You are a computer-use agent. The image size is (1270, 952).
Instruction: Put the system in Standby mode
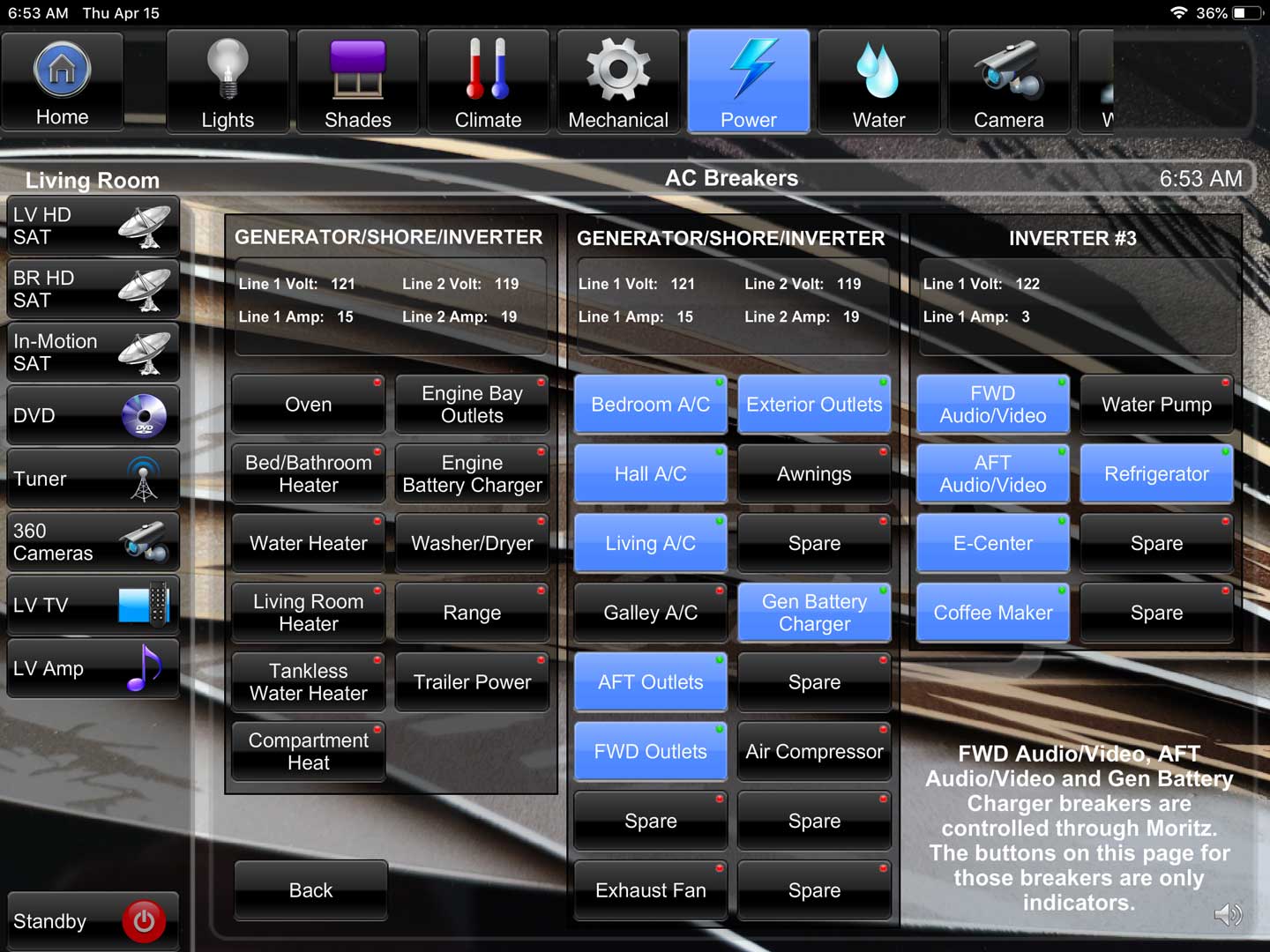(93, 920)
